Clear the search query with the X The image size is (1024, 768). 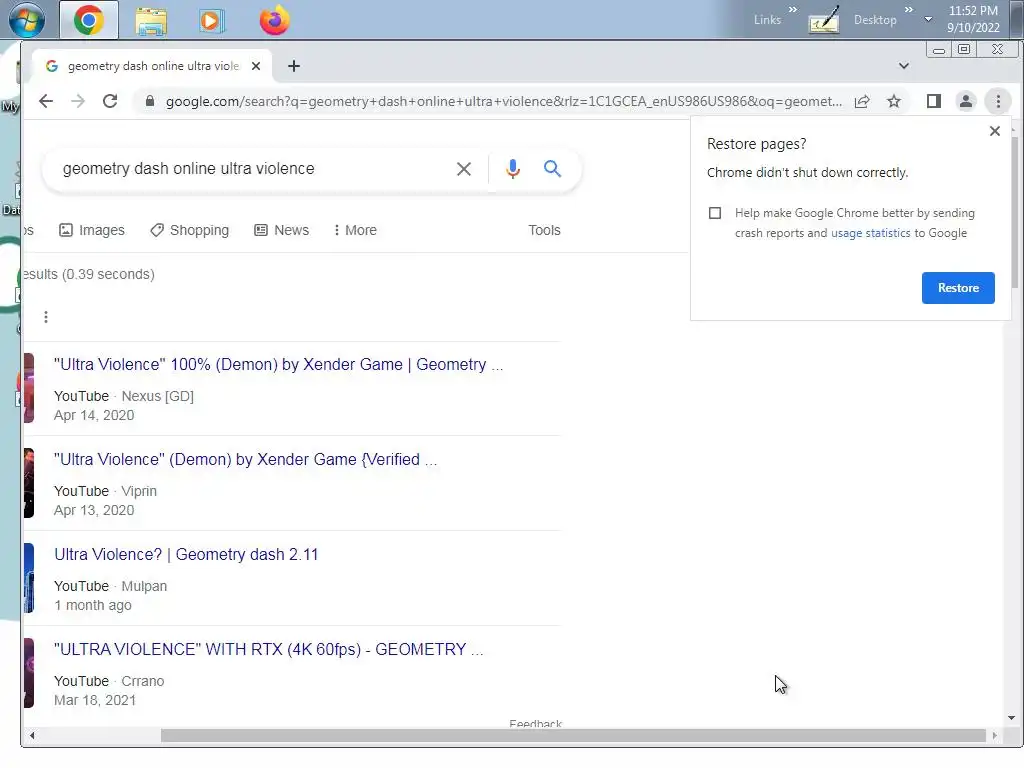(464, 169)
